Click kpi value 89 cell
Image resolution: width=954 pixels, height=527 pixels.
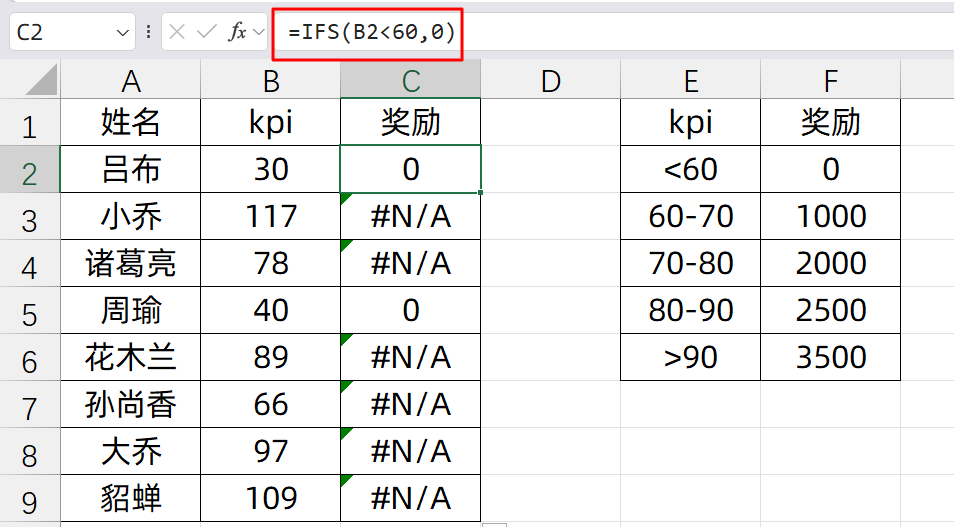tap(270, 357)
